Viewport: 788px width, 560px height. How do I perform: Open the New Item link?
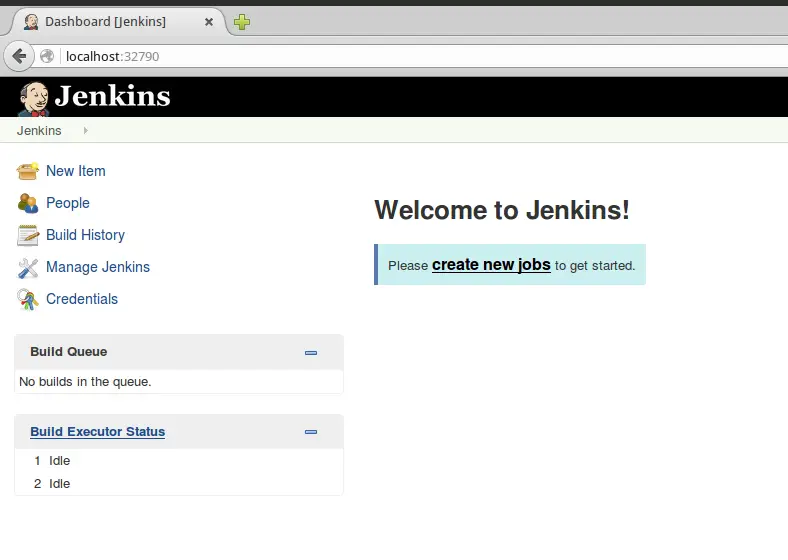tap(76, 171)
